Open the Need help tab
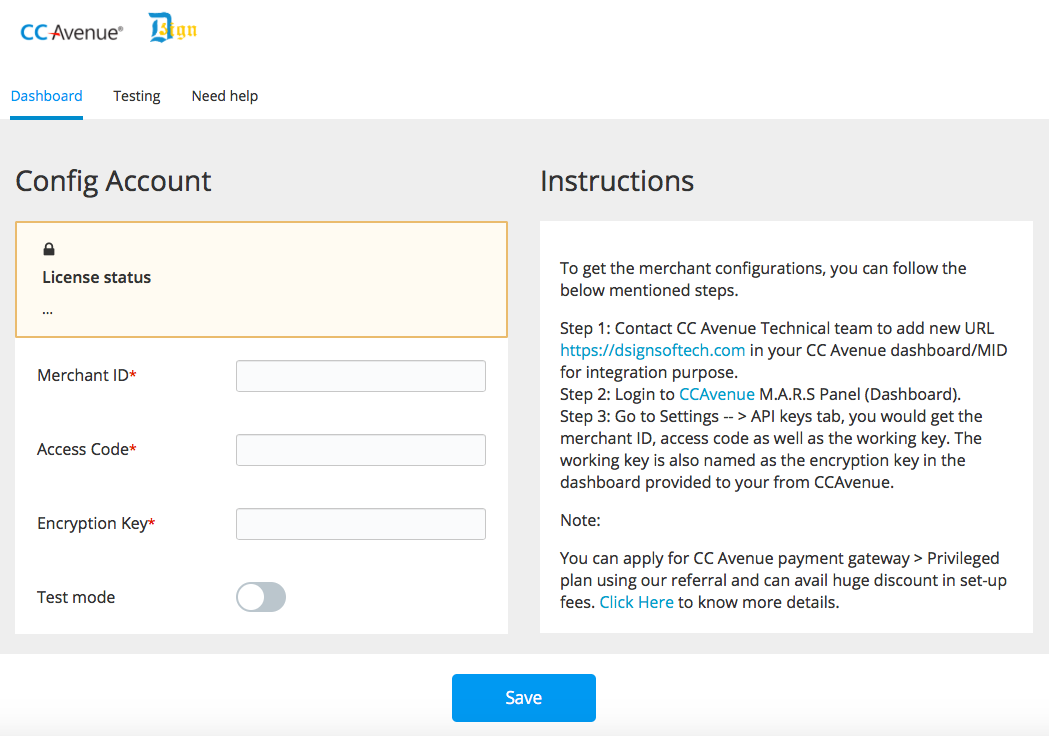This screenshot has height=736, width=1049. click(225, 96)
